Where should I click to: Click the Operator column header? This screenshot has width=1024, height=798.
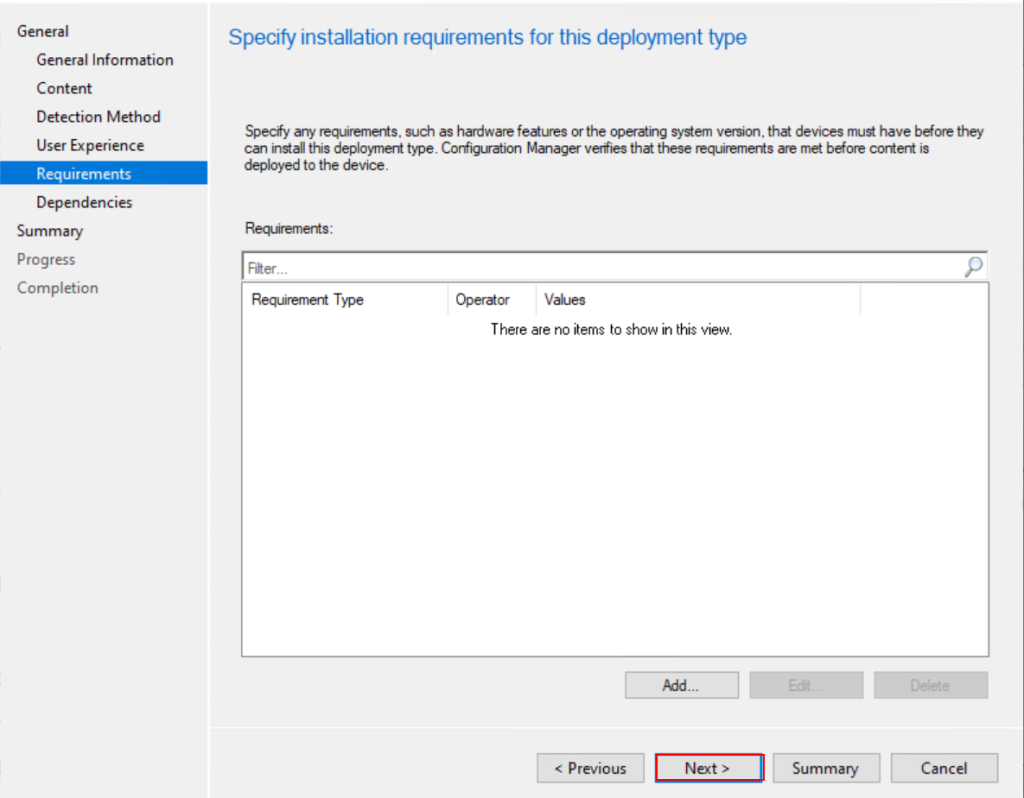483,300
